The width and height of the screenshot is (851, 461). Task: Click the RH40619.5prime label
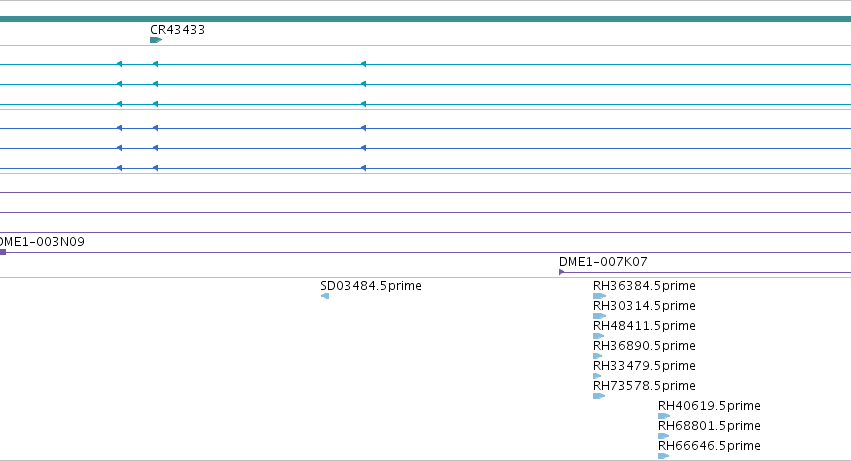pyautogui.click(x=709, y=406)
